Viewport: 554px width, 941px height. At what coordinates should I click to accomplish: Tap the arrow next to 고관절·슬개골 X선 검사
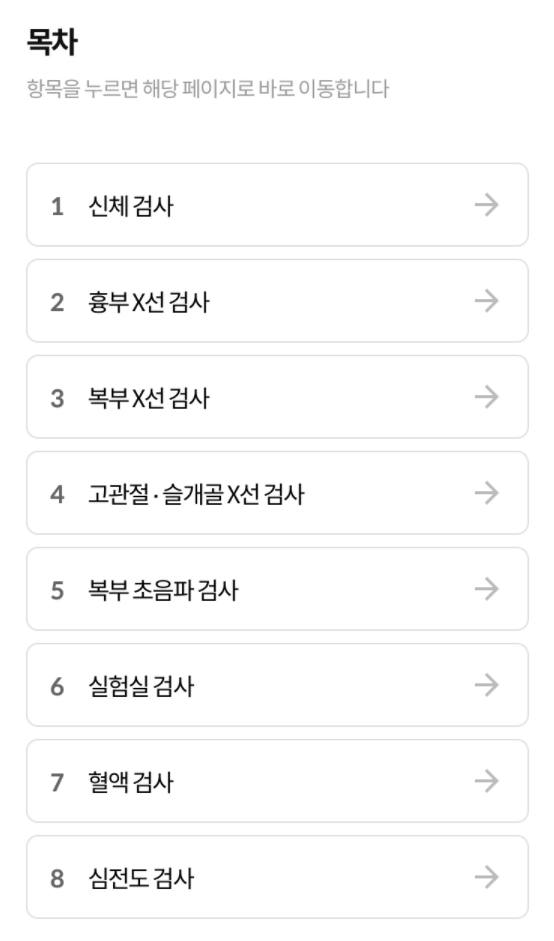(486, 493)
